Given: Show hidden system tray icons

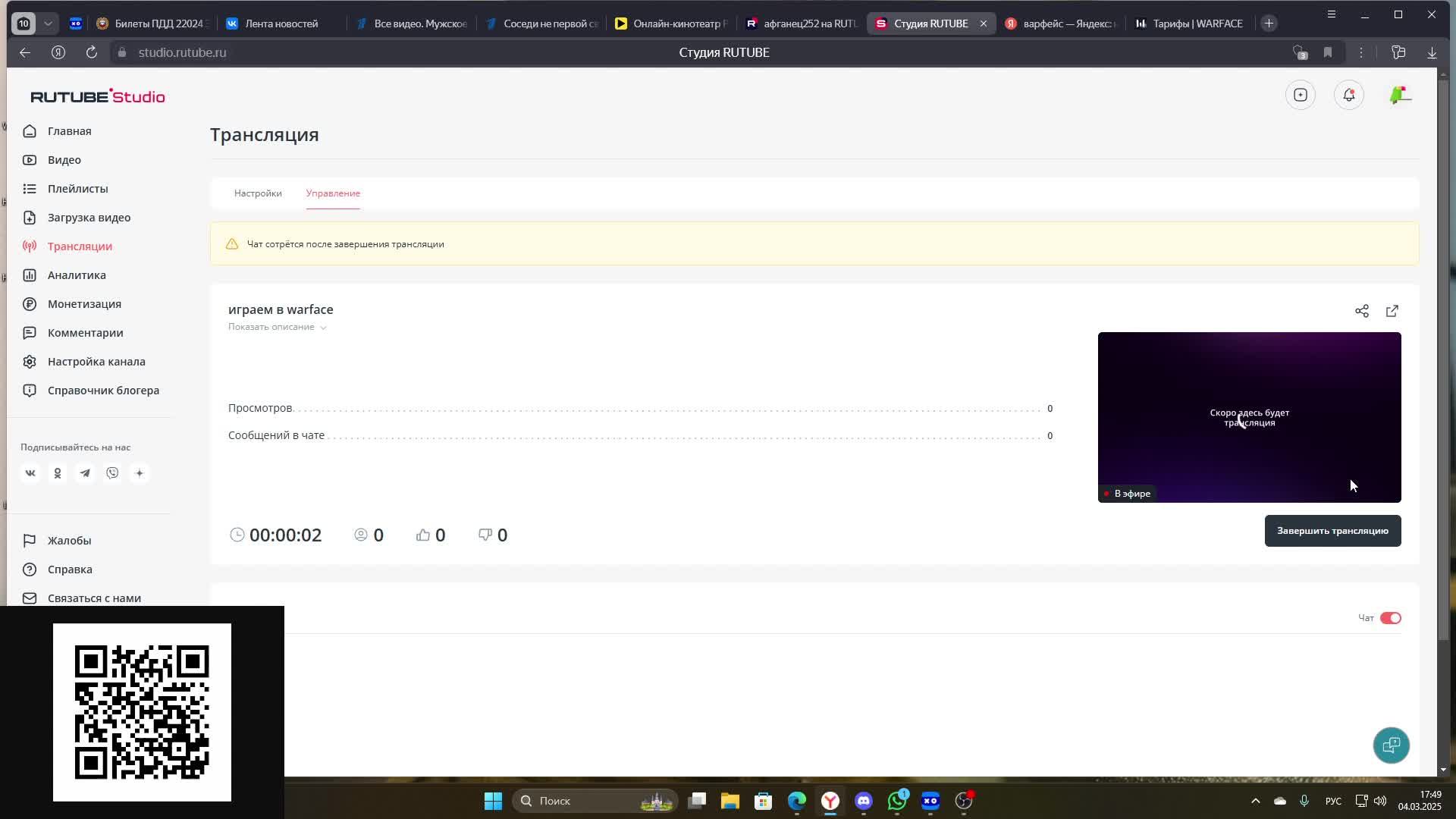Looking at the screenshot, I should [1255, 801].
